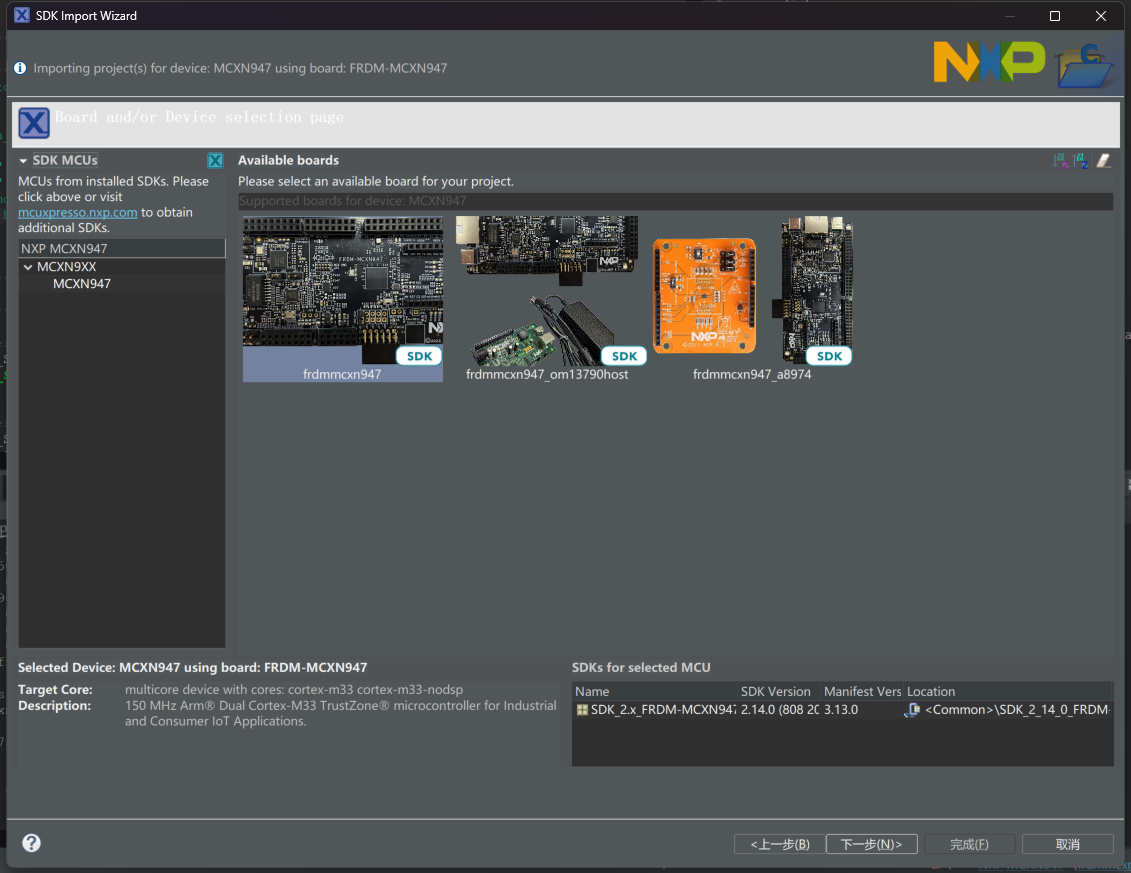
Task: Click the SDK folder icon in the Location column
Action: [913, 710]
